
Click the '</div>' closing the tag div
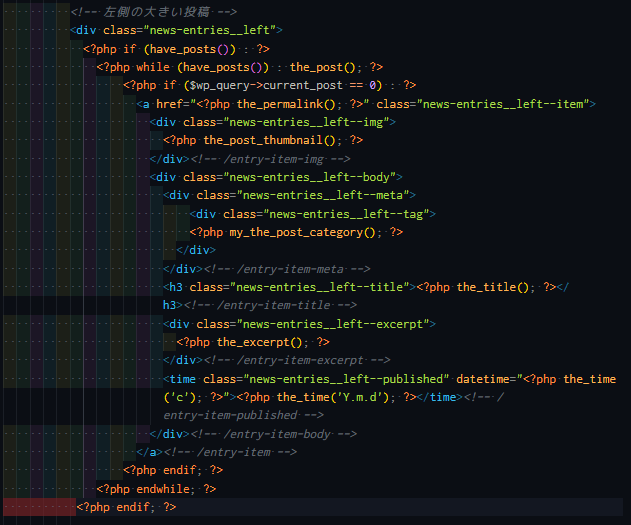pyautogui.click(x=196, y=250)
